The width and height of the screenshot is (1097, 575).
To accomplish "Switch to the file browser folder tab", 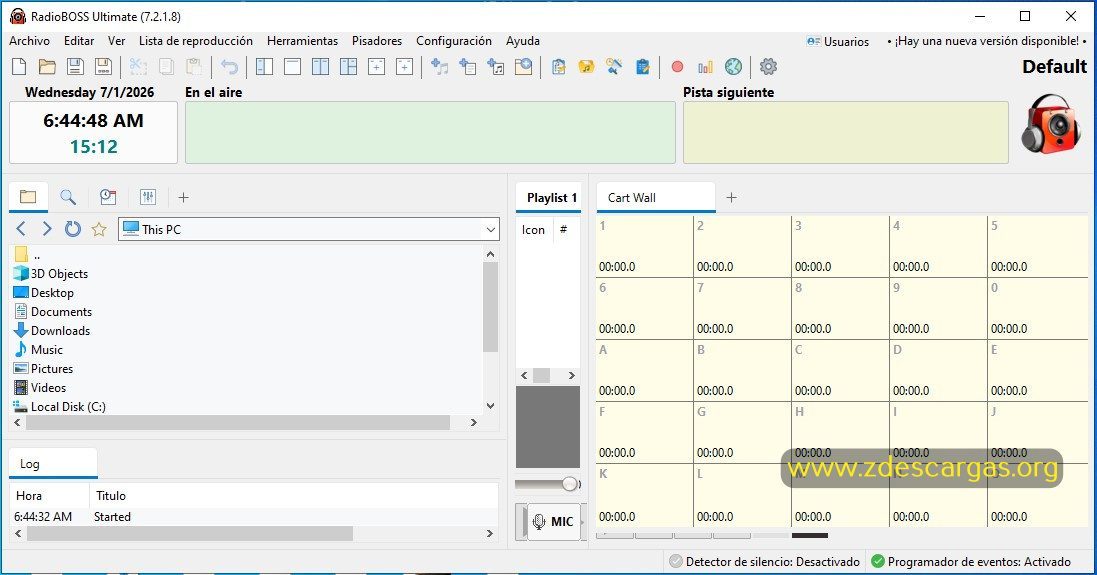I will (28, 197).
